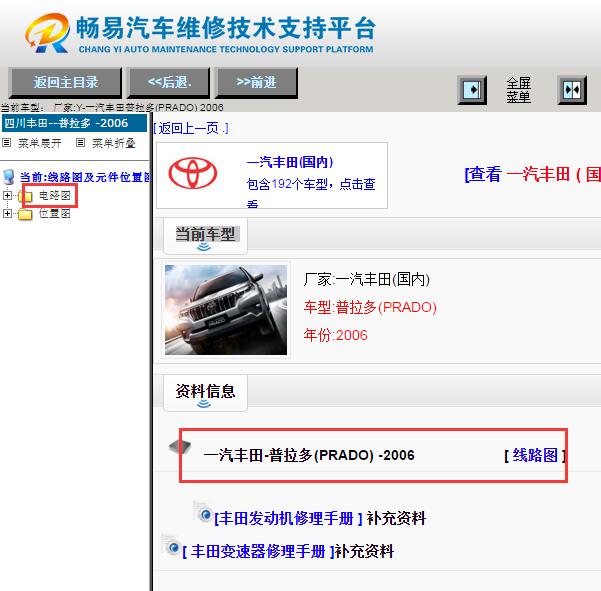Click the single-arrow panel toggle icon
This screenshot has width=601, height=591.
472,90
